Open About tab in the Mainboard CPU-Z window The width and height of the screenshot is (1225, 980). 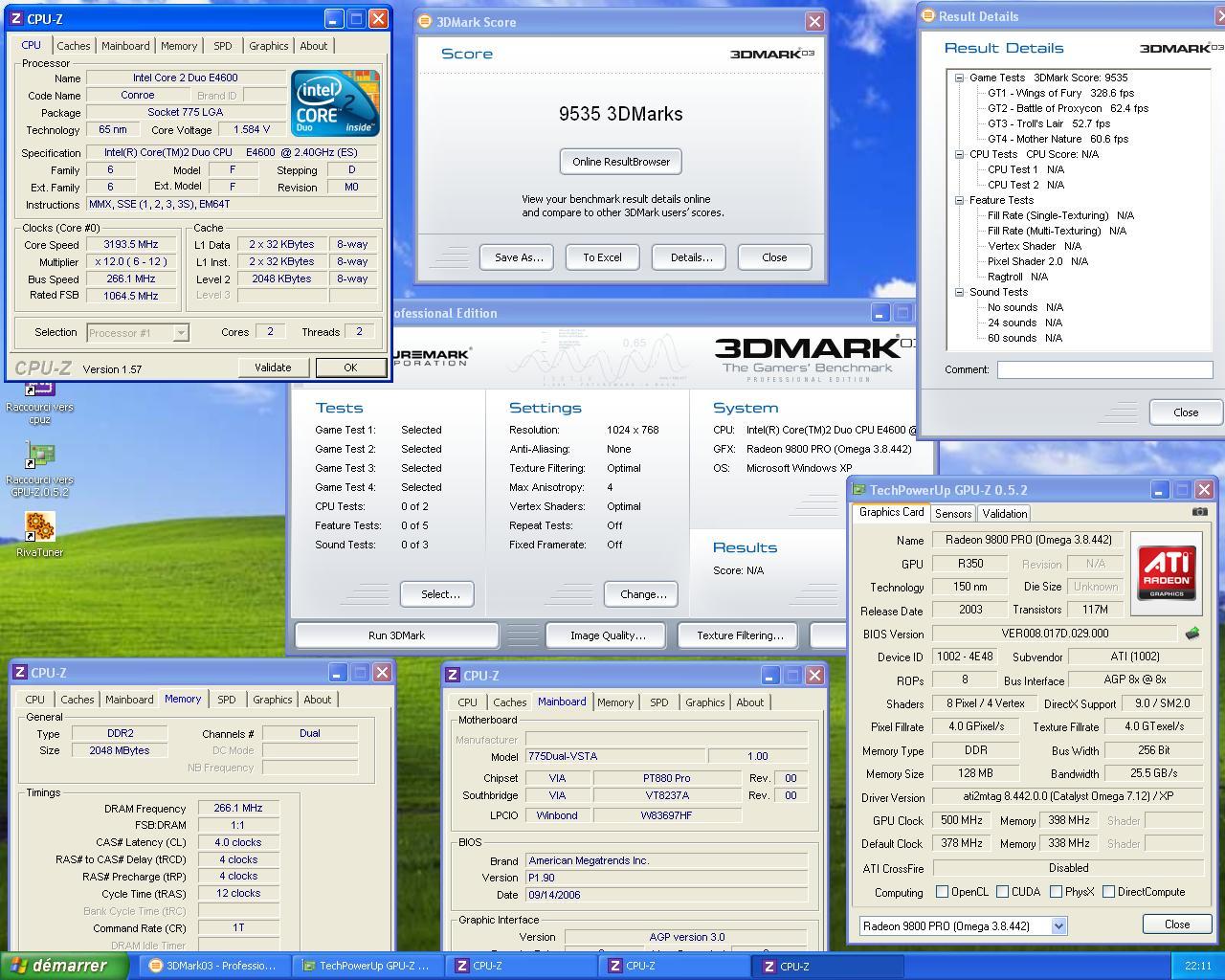749,702
